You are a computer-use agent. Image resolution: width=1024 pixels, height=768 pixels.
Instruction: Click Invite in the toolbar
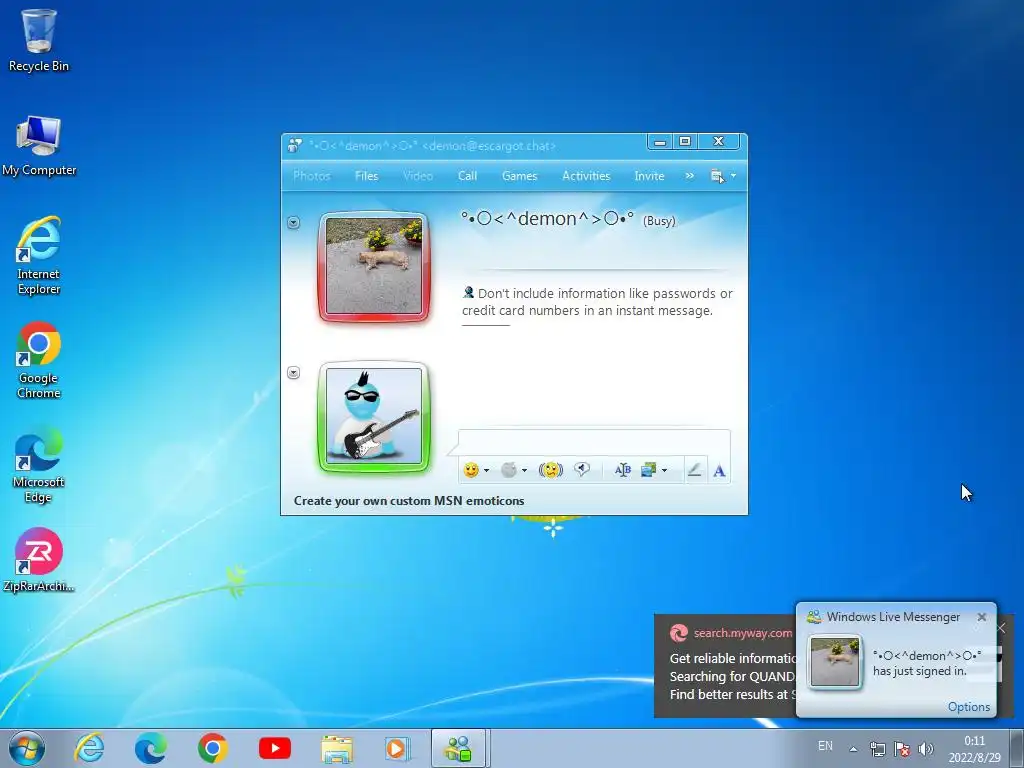[649, 176]
